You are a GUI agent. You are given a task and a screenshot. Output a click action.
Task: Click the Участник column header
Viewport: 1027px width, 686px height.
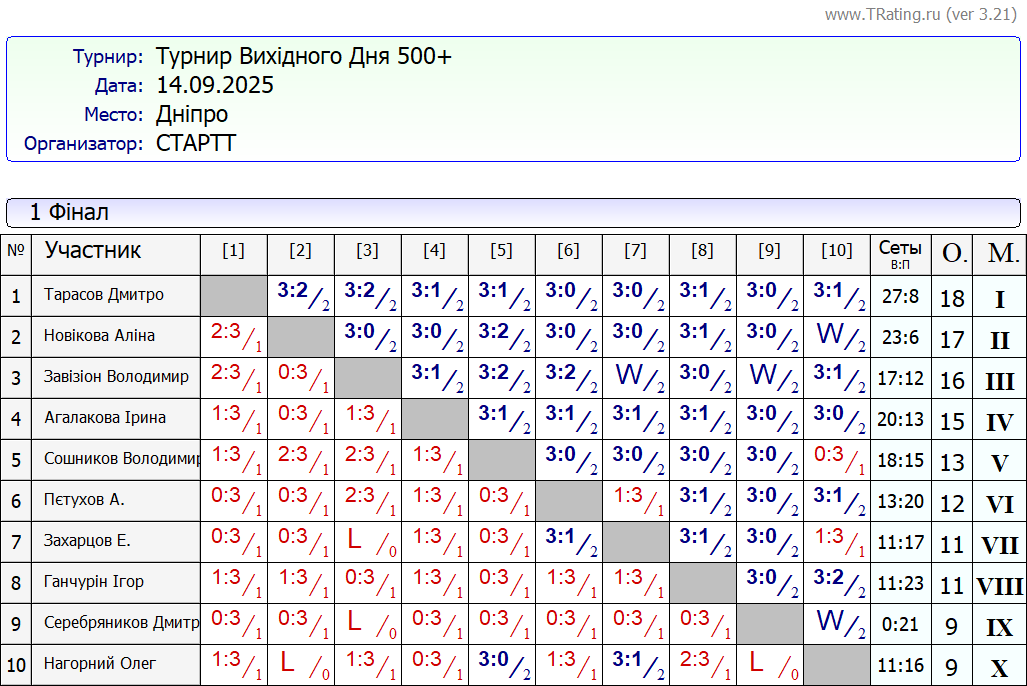[93, 250]
